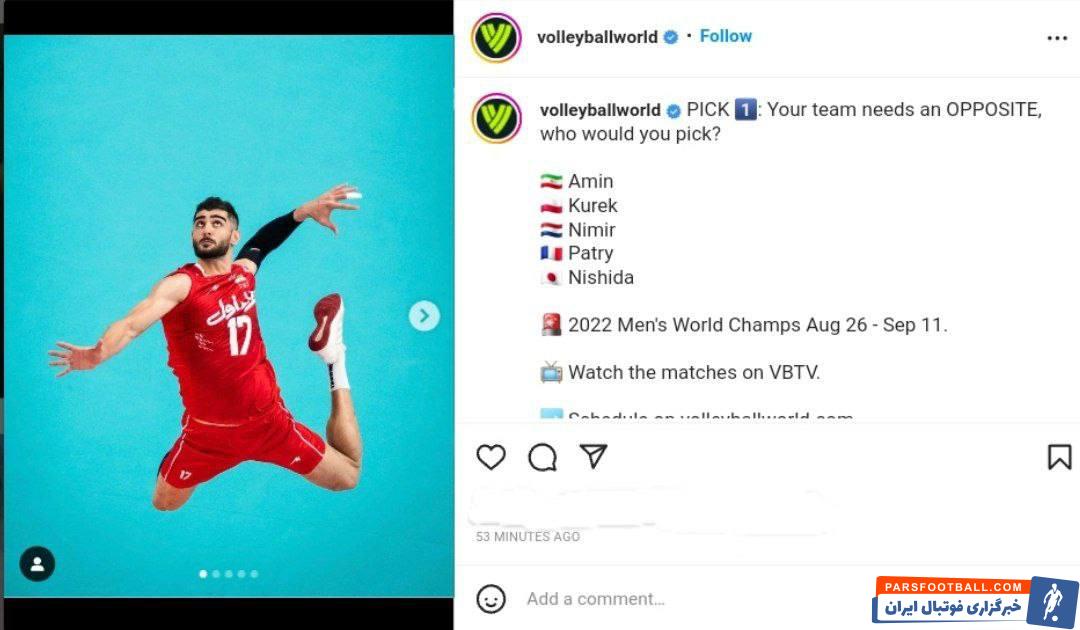This screenshot has height=630, width=1080.
Task: Open the emoji picker smiley icon
Action: (x=491, y=598)
